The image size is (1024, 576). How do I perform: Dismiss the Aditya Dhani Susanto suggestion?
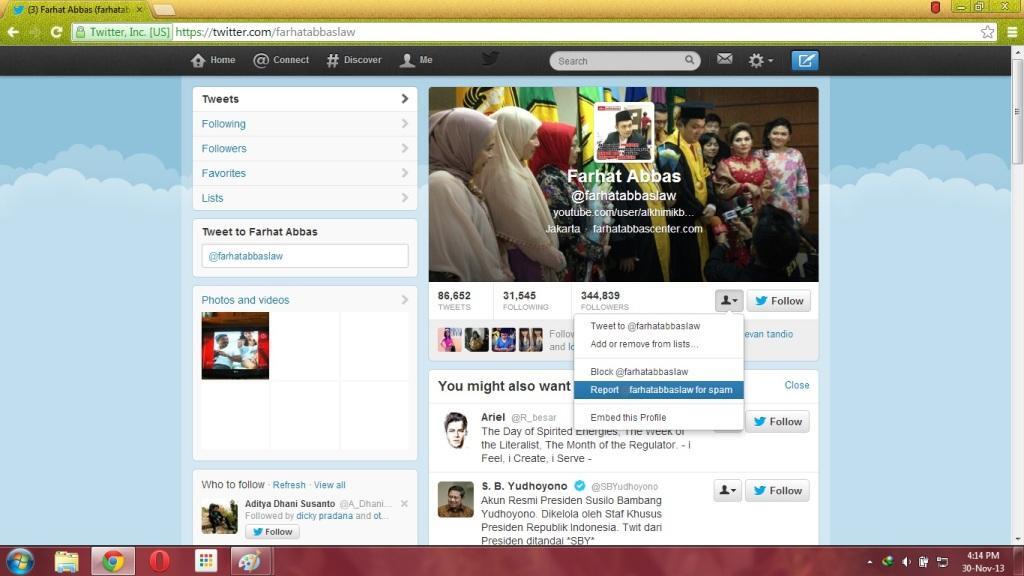(x=404, y=504)
